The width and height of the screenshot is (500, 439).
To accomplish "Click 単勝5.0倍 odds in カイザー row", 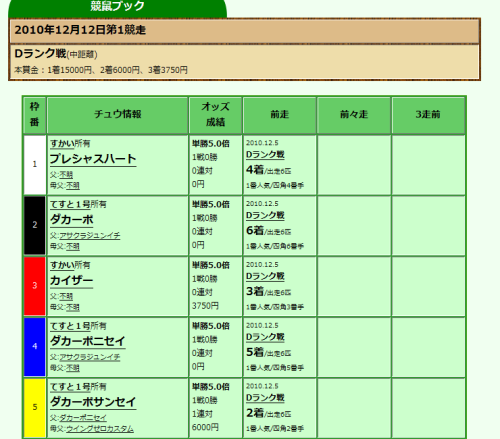I will 211,266.
